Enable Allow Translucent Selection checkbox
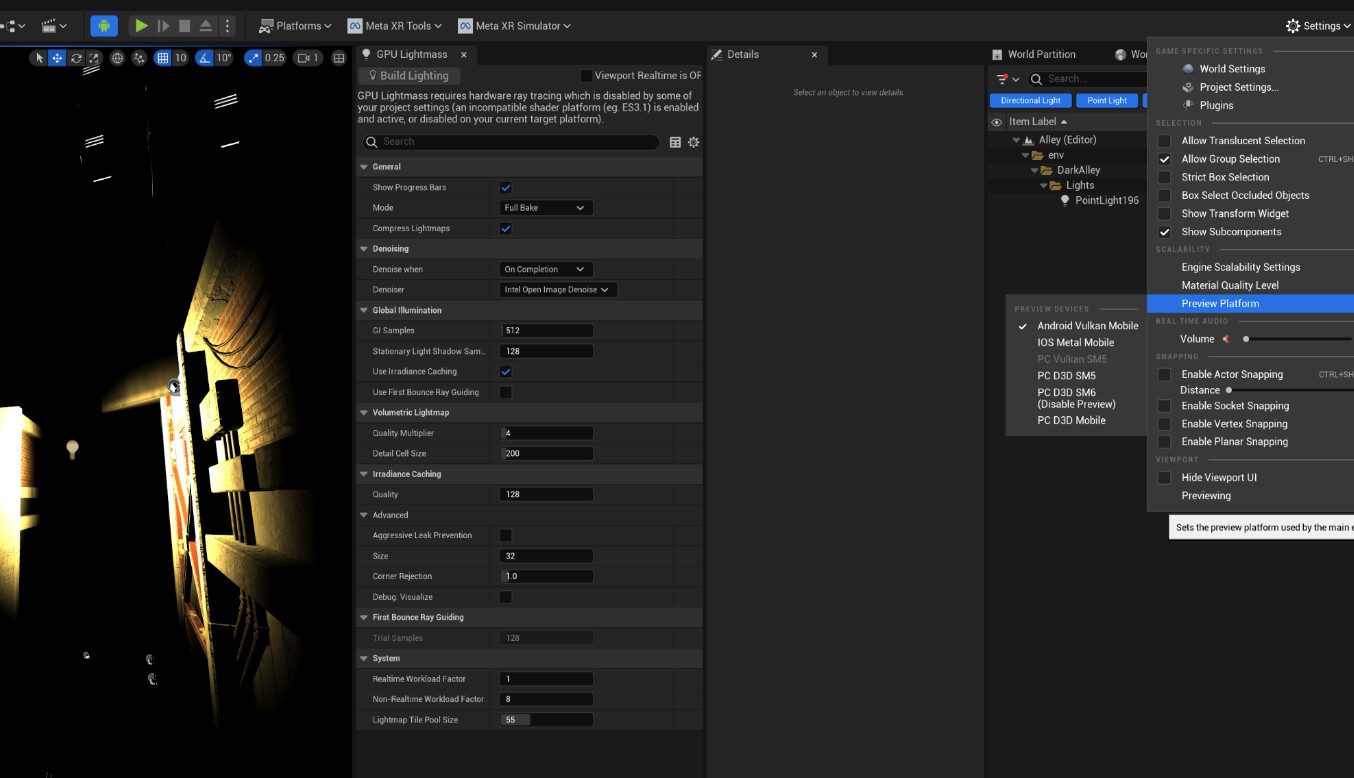This screenshot has width=1354, height=778. [x=1164, y=141]
